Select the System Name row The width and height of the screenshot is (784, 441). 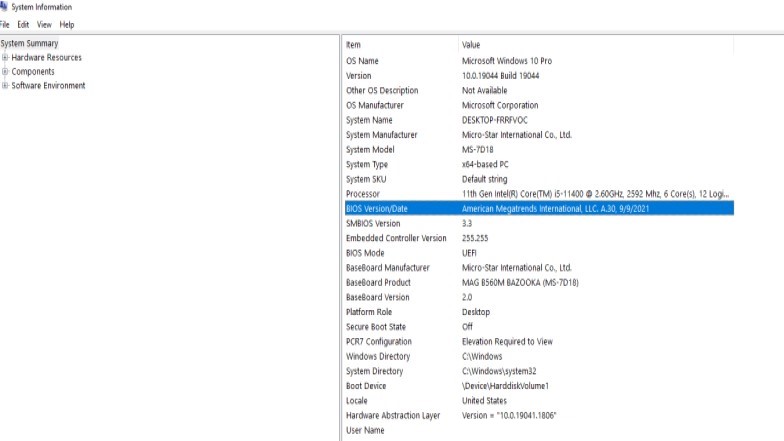pyautogui.click(x=540, y=120)
